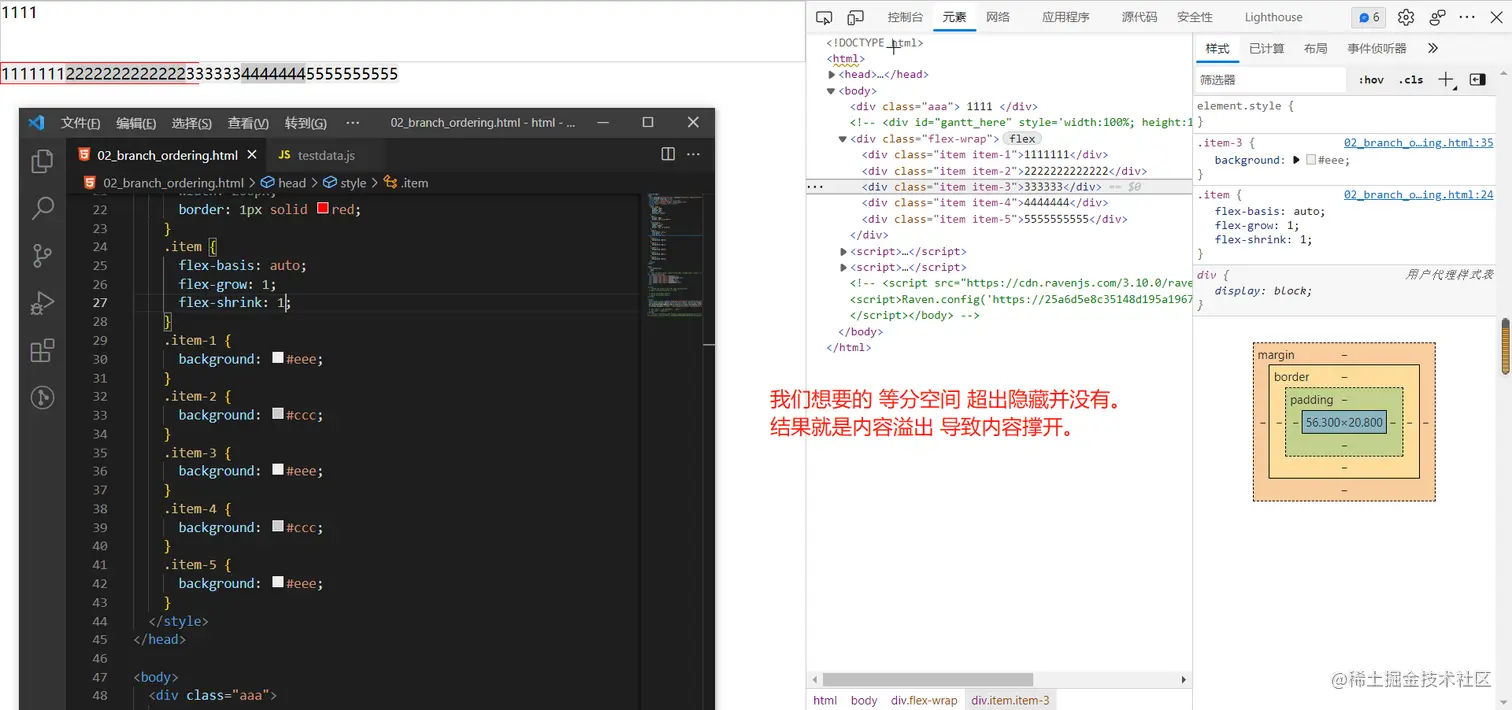
Task: Click the #eee background color swatch
Action: 1310,159
